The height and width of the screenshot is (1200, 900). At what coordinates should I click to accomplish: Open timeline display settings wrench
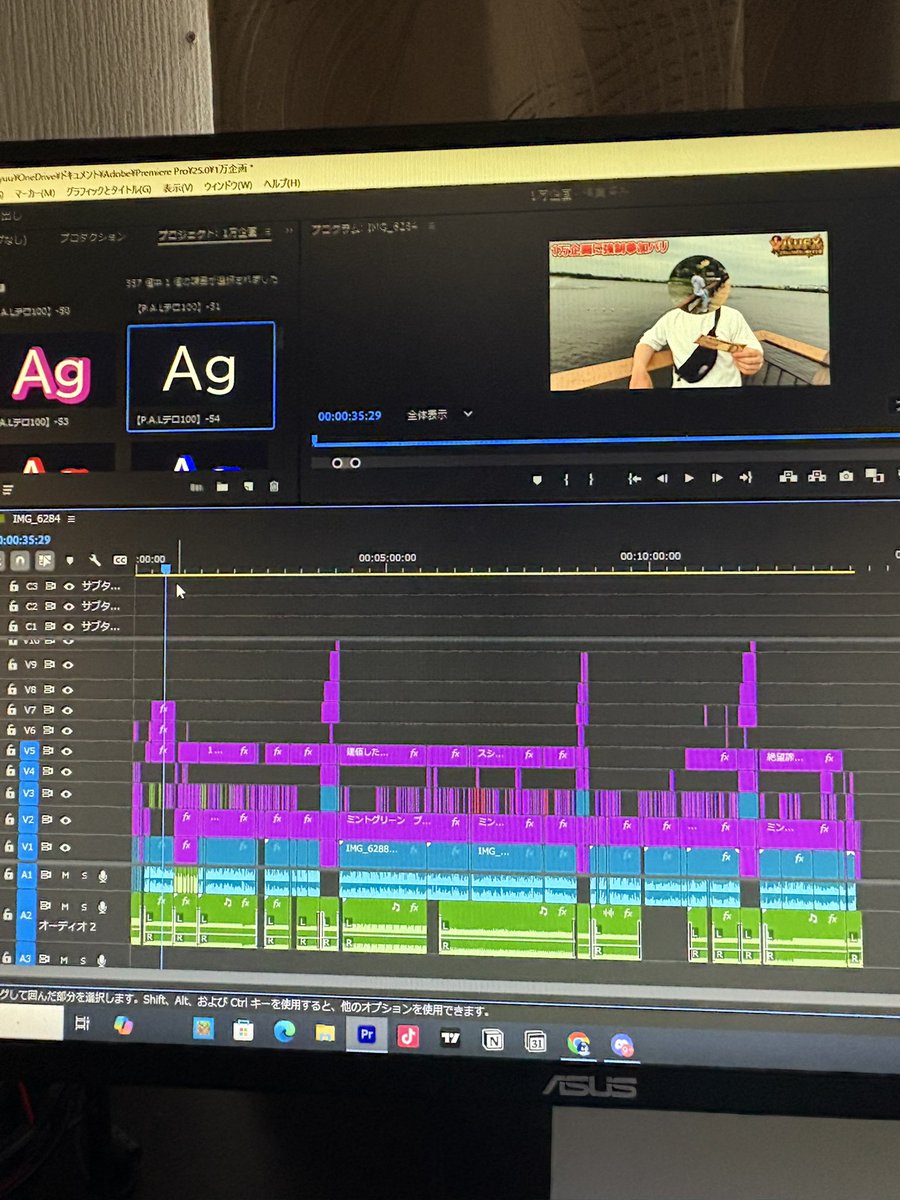point(95,561)
